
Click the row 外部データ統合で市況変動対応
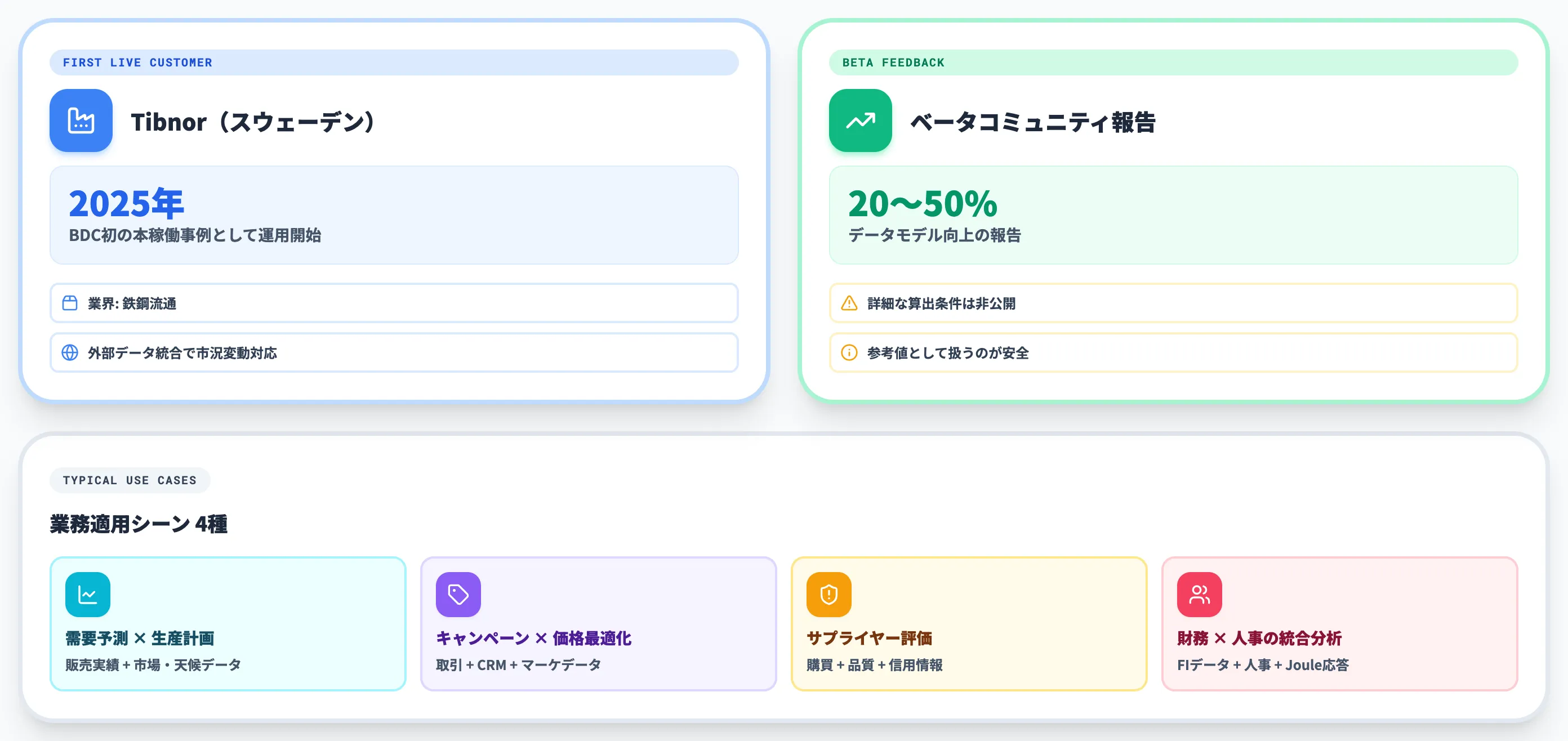[394, 353]
